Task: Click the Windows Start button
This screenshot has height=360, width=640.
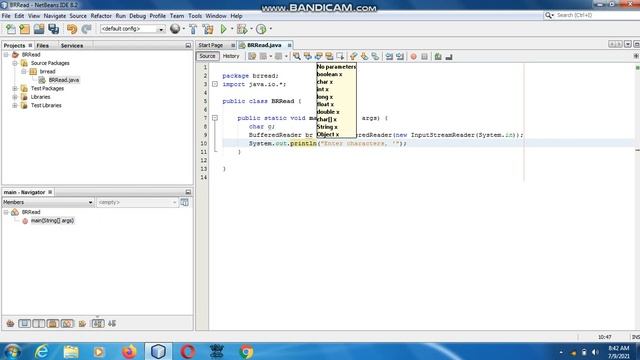Action: point(13,351)
